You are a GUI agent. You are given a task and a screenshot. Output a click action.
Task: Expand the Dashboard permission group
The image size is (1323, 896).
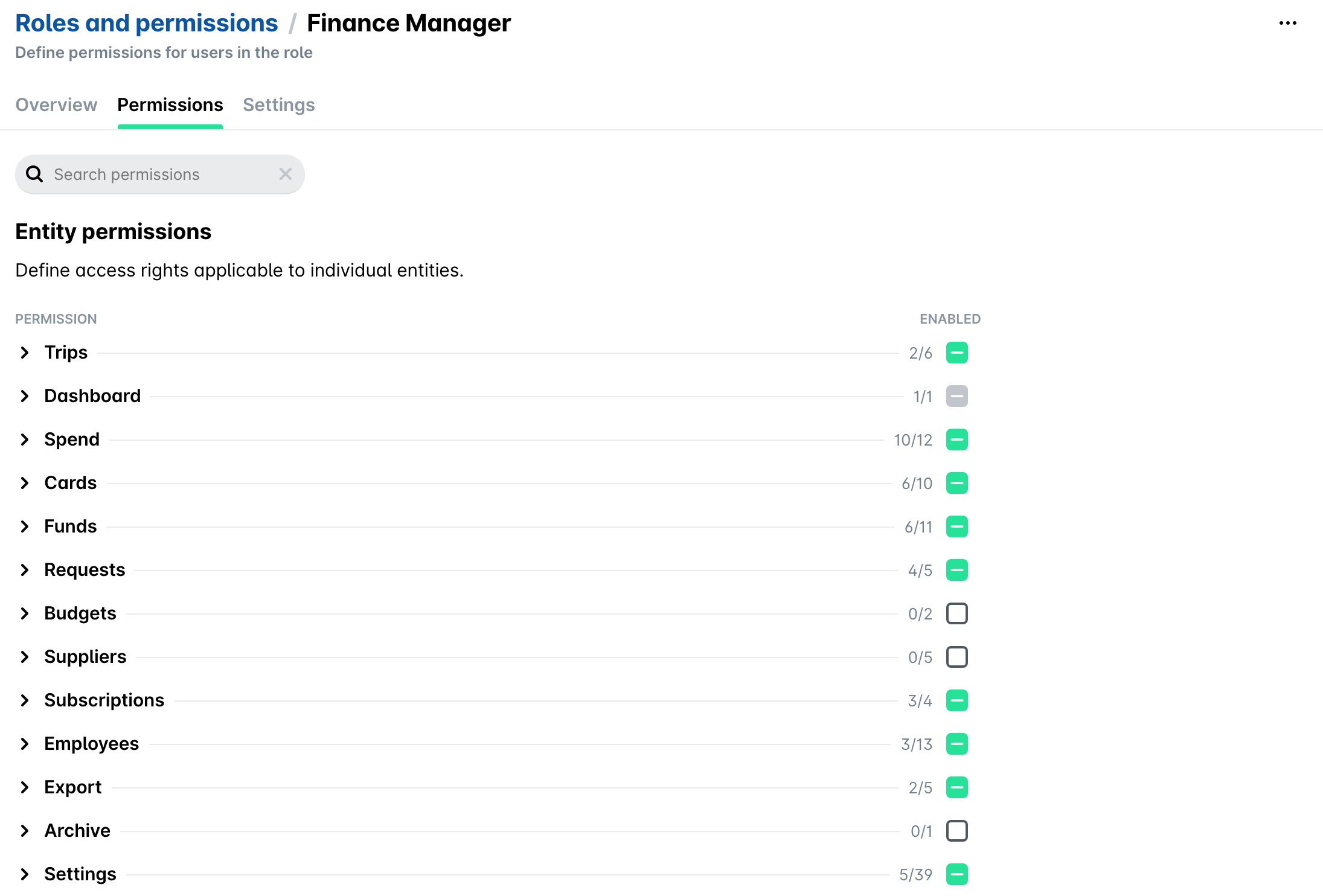point(24,396)
